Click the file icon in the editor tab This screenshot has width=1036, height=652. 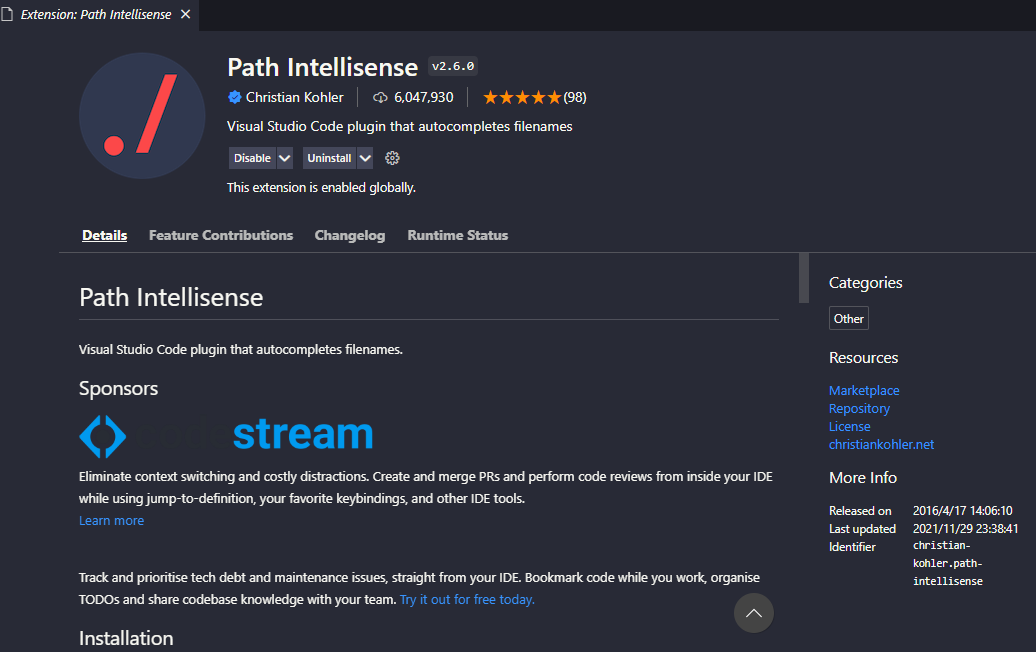pos(8,15)
